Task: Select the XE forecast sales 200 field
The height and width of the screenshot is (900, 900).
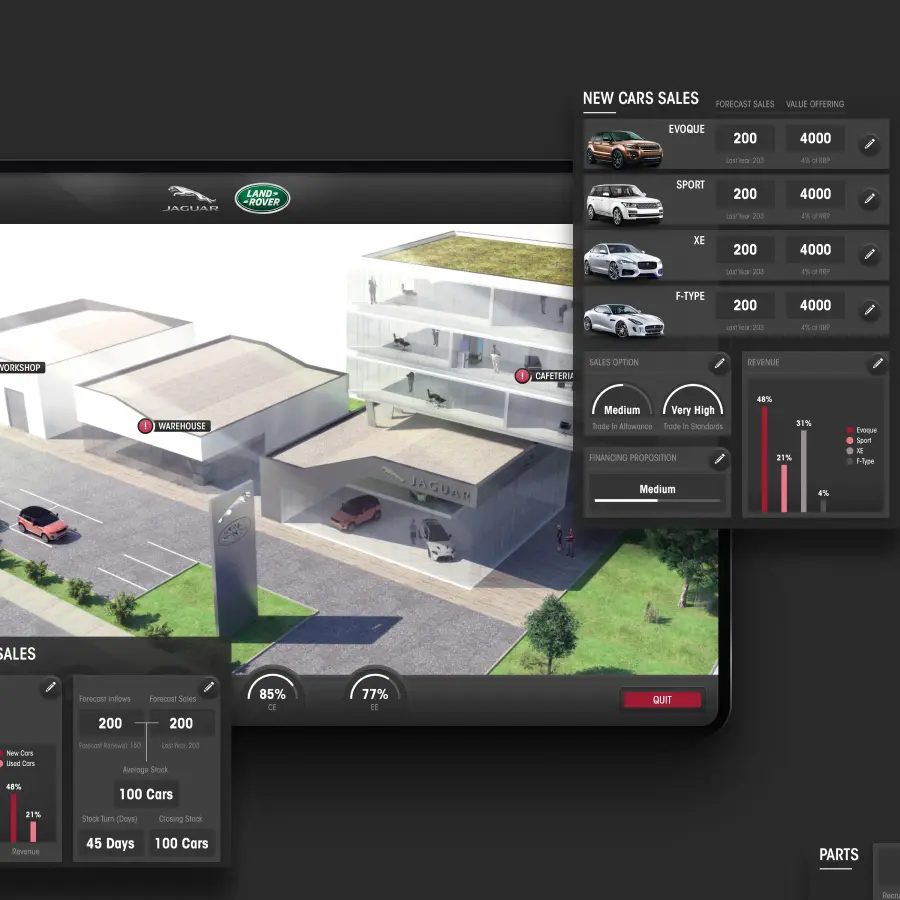Action: pos(744,250)
